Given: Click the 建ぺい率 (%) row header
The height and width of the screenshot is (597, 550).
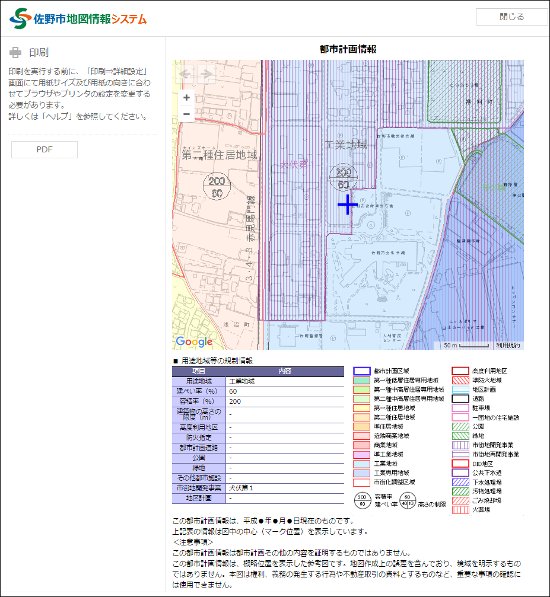Looking at the screenshot, I should pos(199,391).
